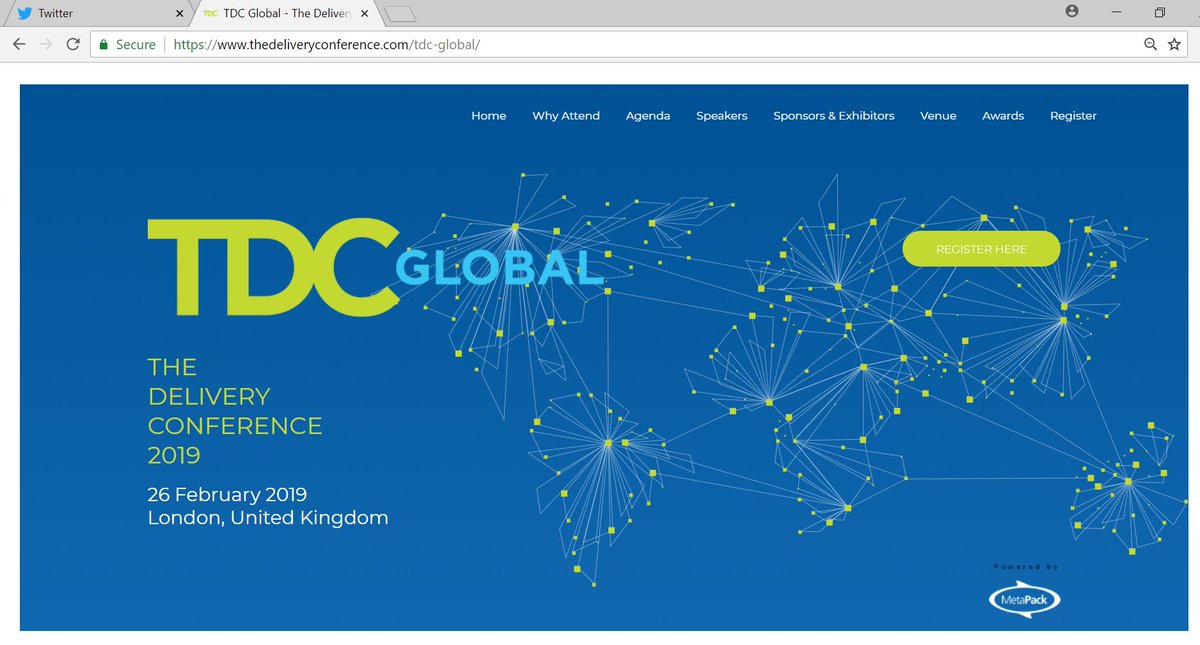Screen dimensions: 1200x645
Task: Close the Twitter tab
Action: point(179,14)
